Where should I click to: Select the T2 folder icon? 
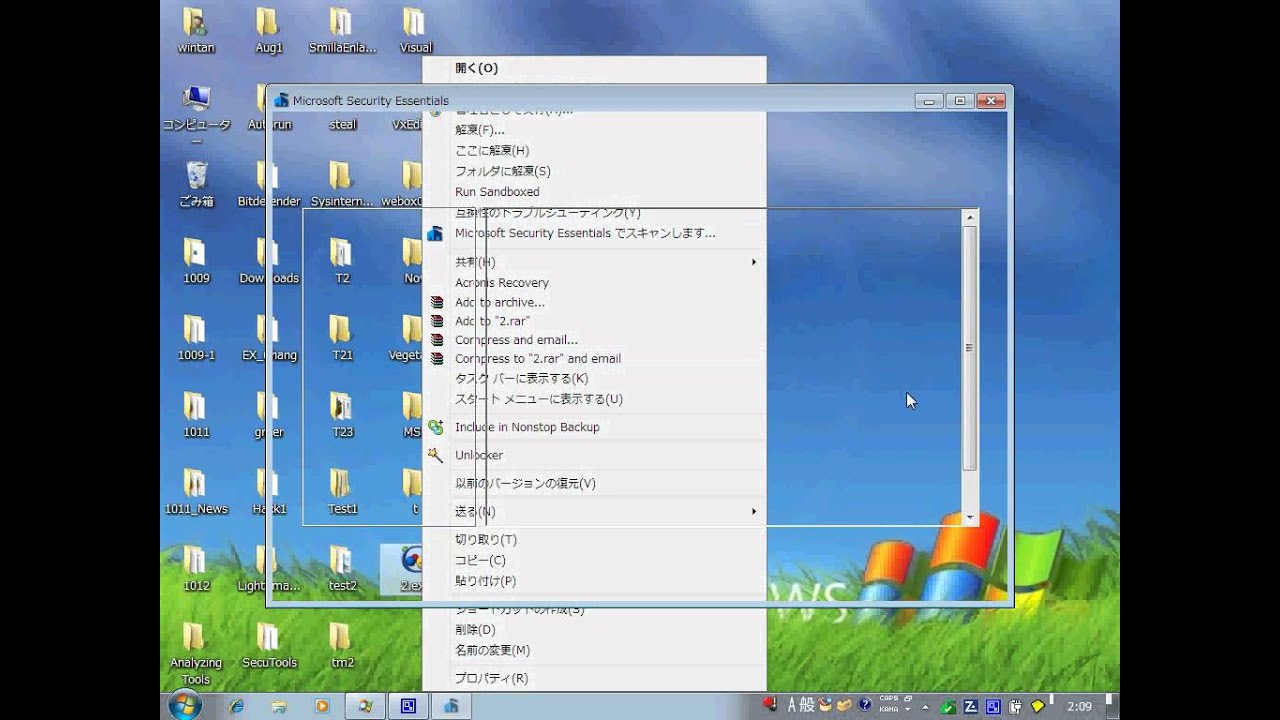tap(342, 261)
